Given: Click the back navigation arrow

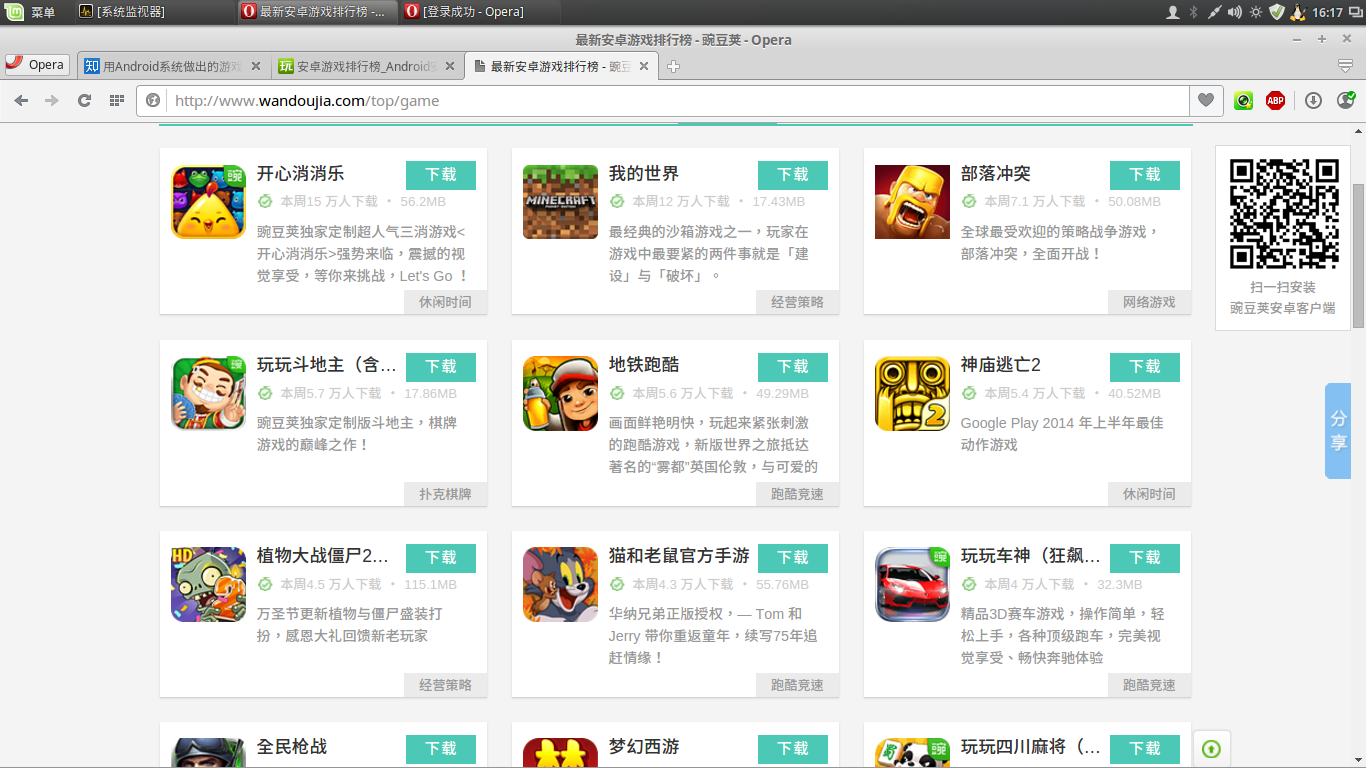Looking at the screenshot, I should 21,100.
